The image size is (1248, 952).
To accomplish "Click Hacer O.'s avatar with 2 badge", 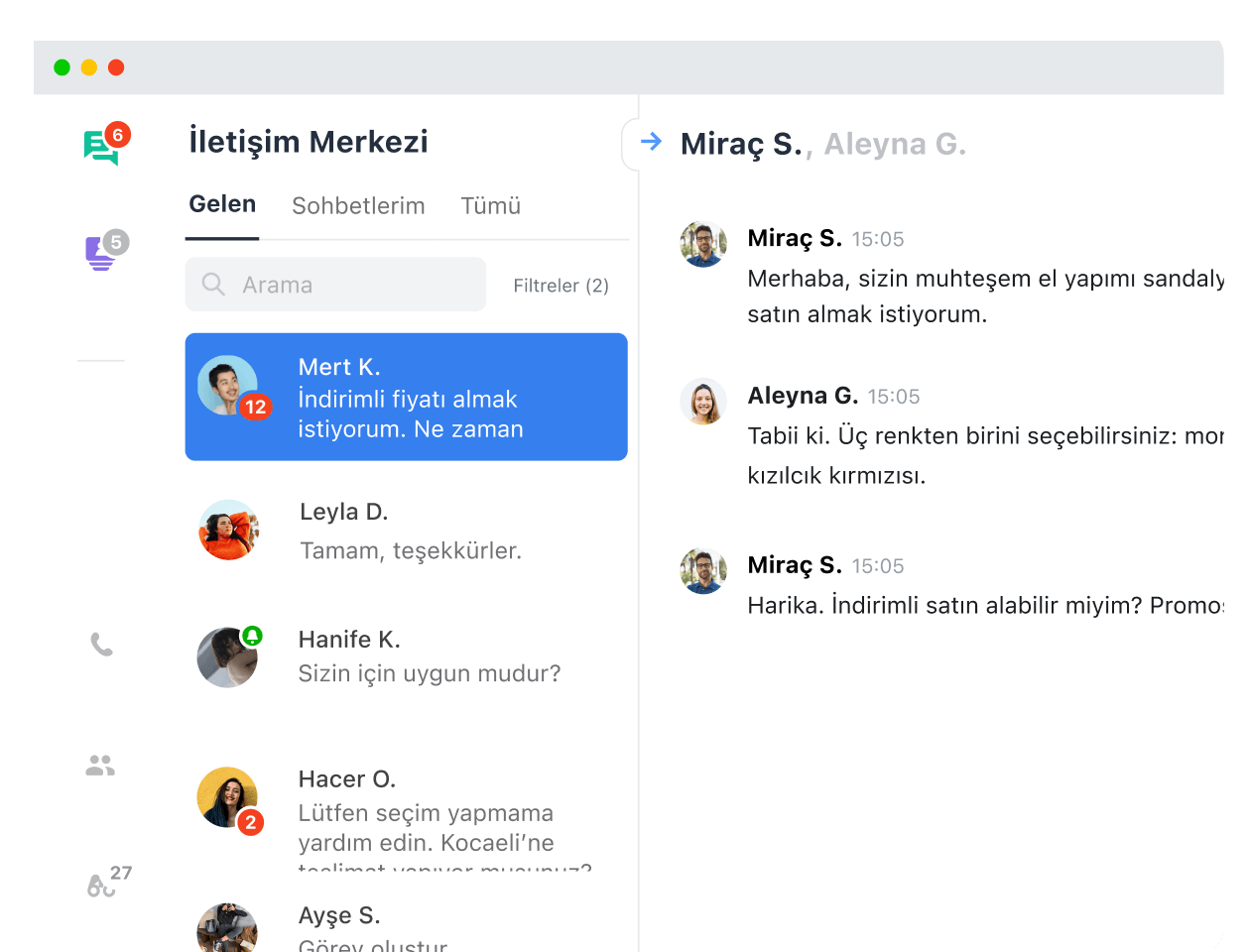I will point(227,797).
